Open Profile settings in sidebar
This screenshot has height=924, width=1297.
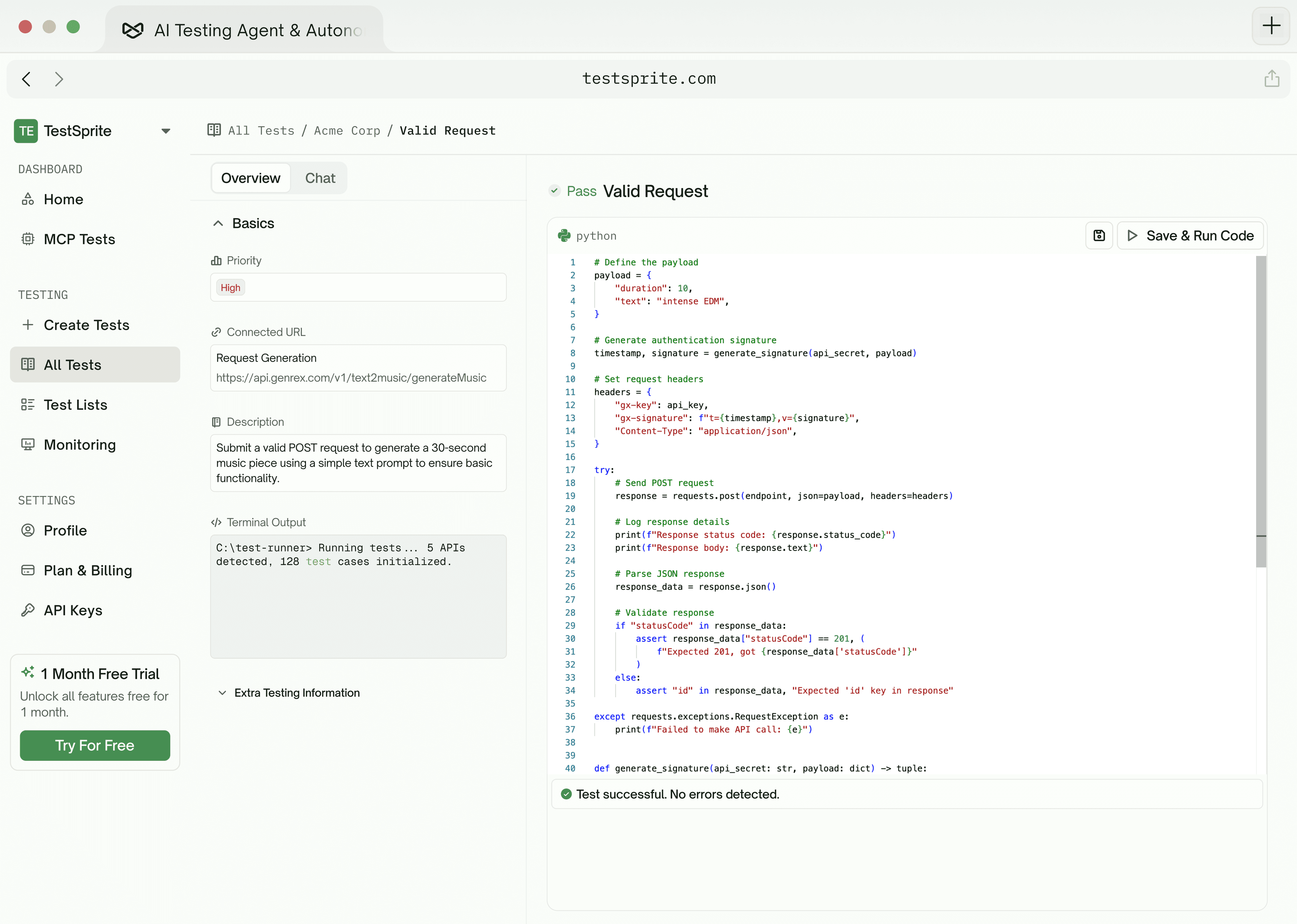tap(95, 530)
